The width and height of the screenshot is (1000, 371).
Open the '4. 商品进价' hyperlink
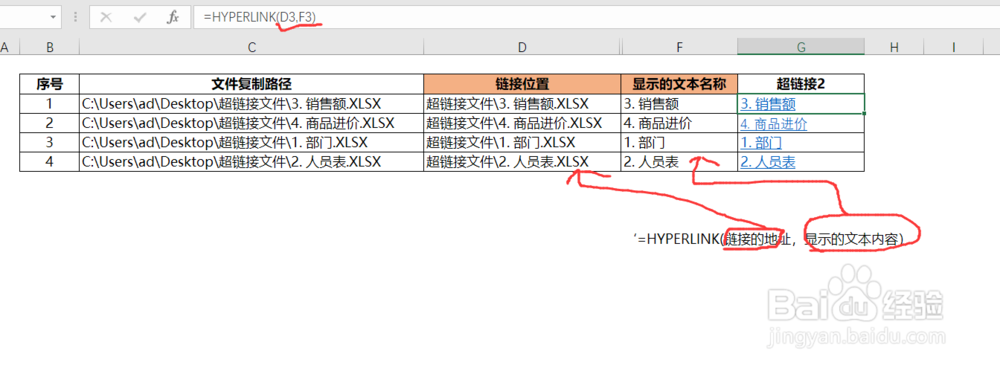point(774,123)
